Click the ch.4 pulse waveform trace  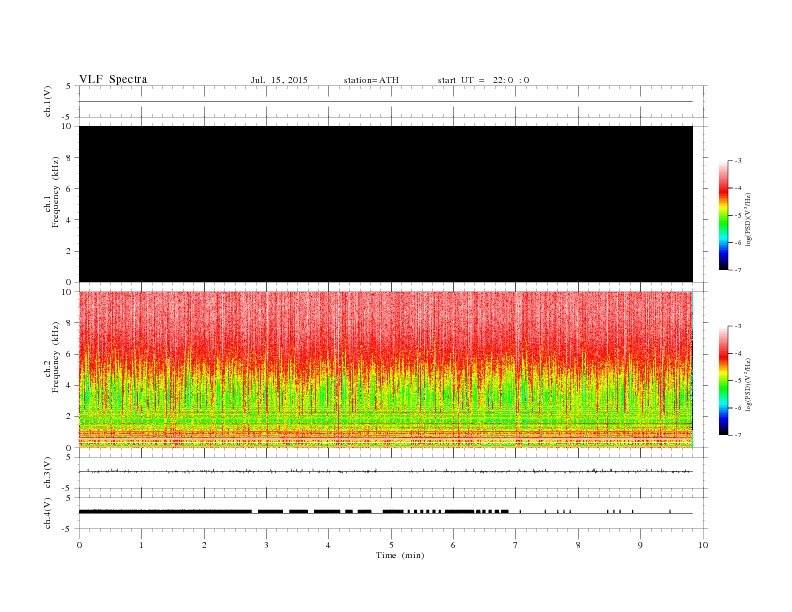coord(386,512)
